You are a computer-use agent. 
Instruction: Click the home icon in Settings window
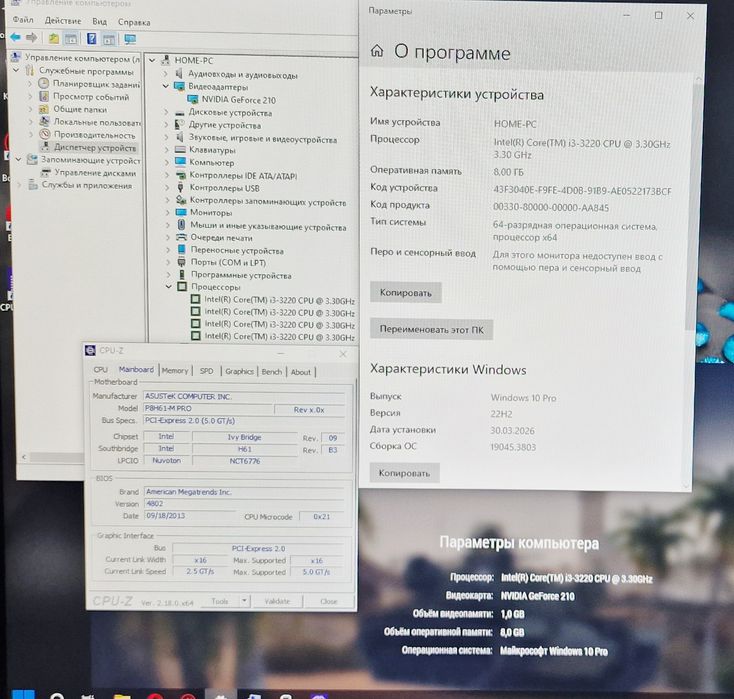[x=377, y=51]
